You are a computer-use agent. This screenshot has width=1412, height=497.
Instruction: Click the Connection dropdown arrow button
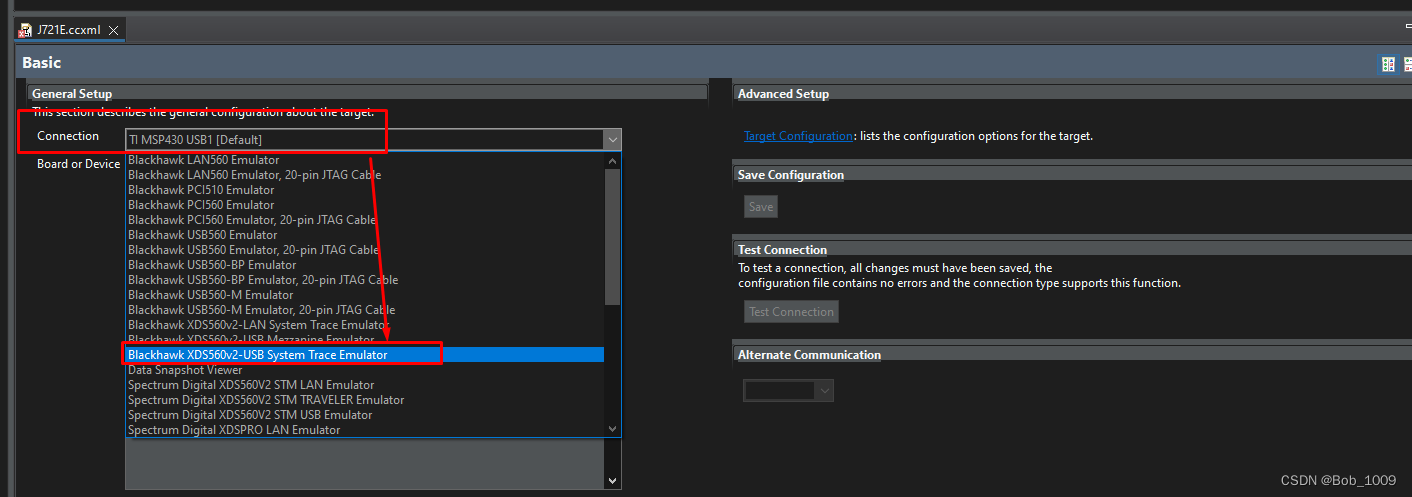(612, 139)
